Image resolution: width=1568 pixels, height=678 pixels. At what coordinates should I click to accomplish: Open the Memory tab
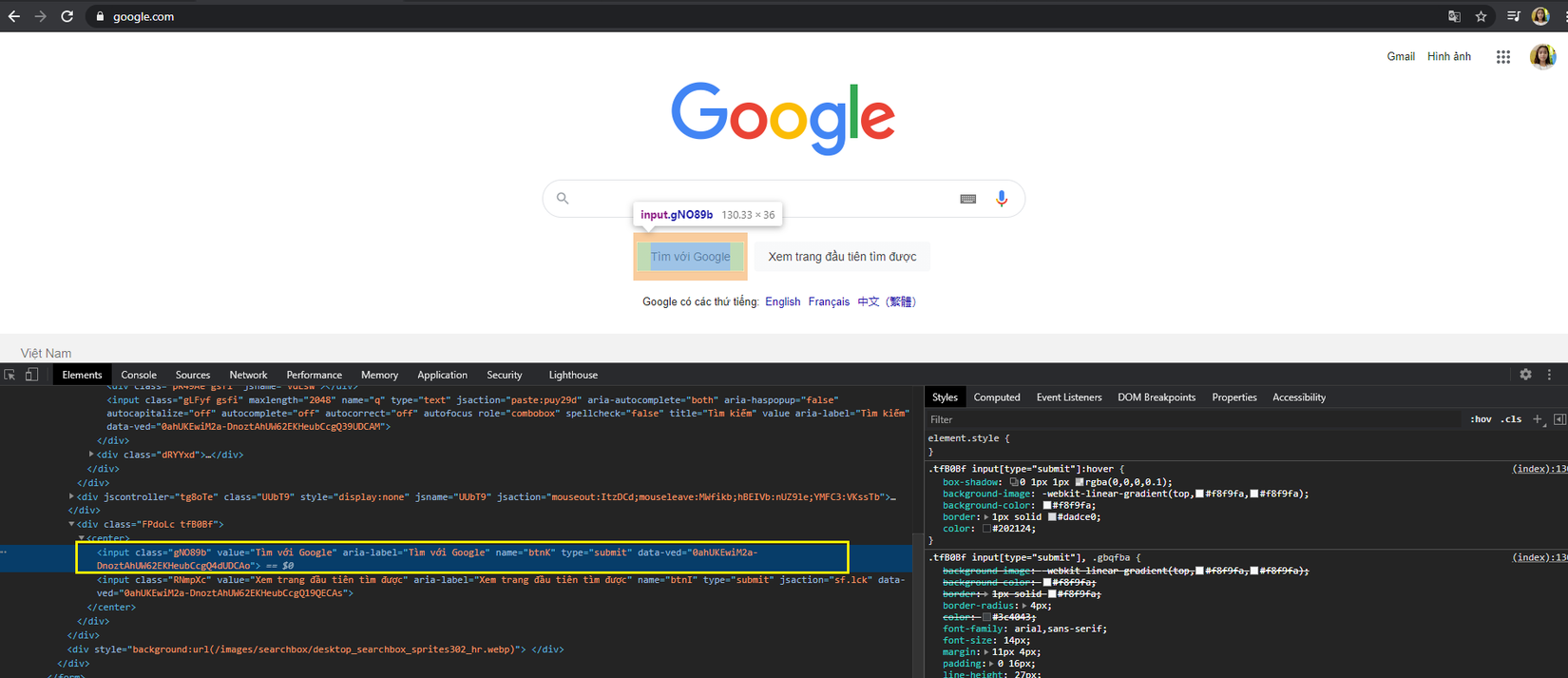pos(380,375)
